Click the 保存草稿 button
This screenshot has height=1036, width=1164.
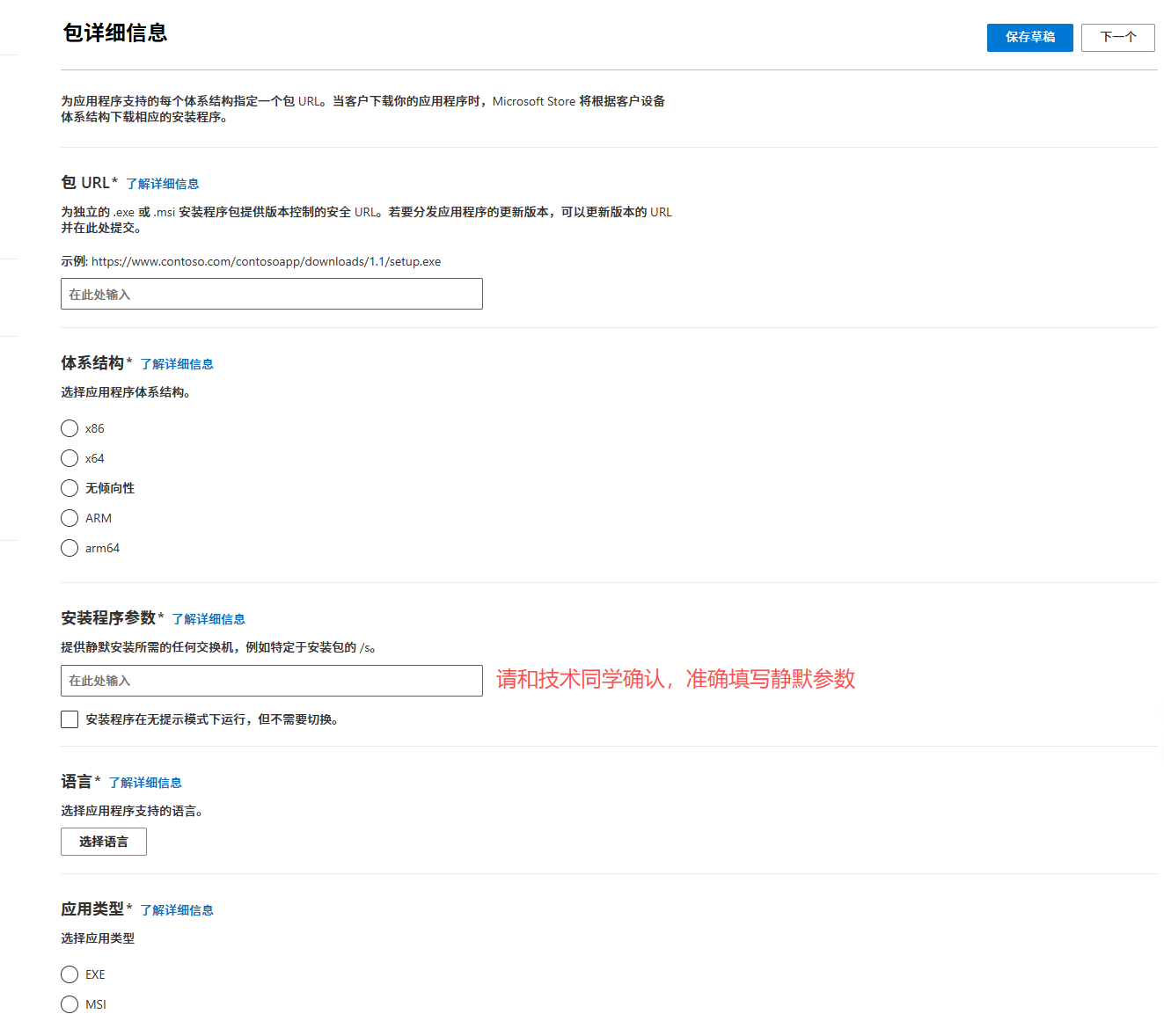point(1029,37)
